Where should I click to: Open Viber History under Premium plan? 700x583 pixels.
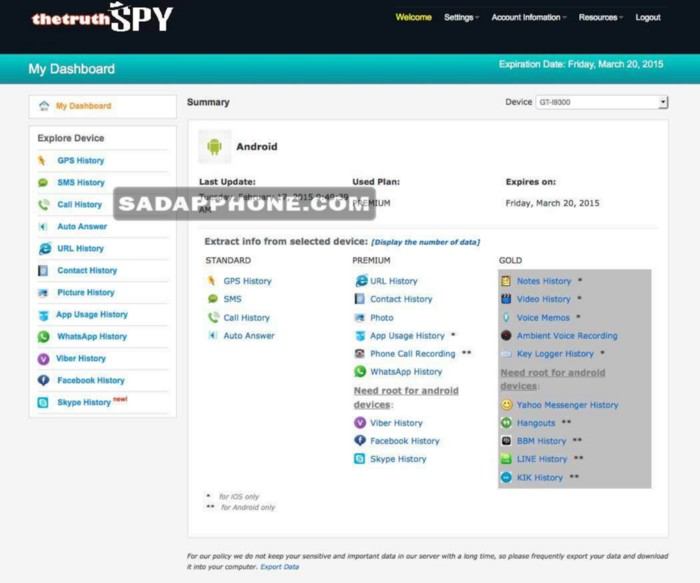tap(396, 423)
